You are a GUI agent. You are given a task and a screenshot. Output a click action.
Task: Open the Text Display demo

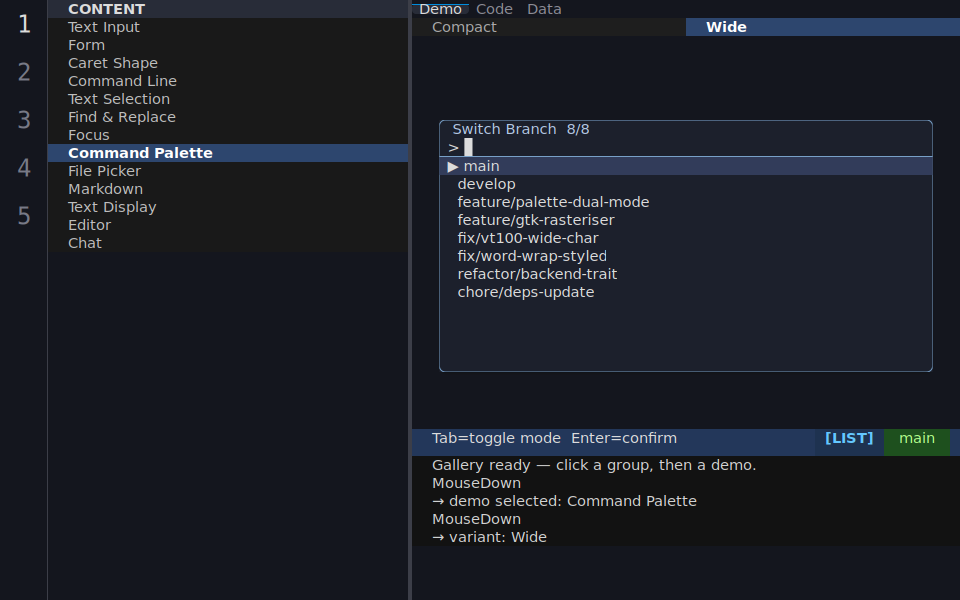pos(228,207)
